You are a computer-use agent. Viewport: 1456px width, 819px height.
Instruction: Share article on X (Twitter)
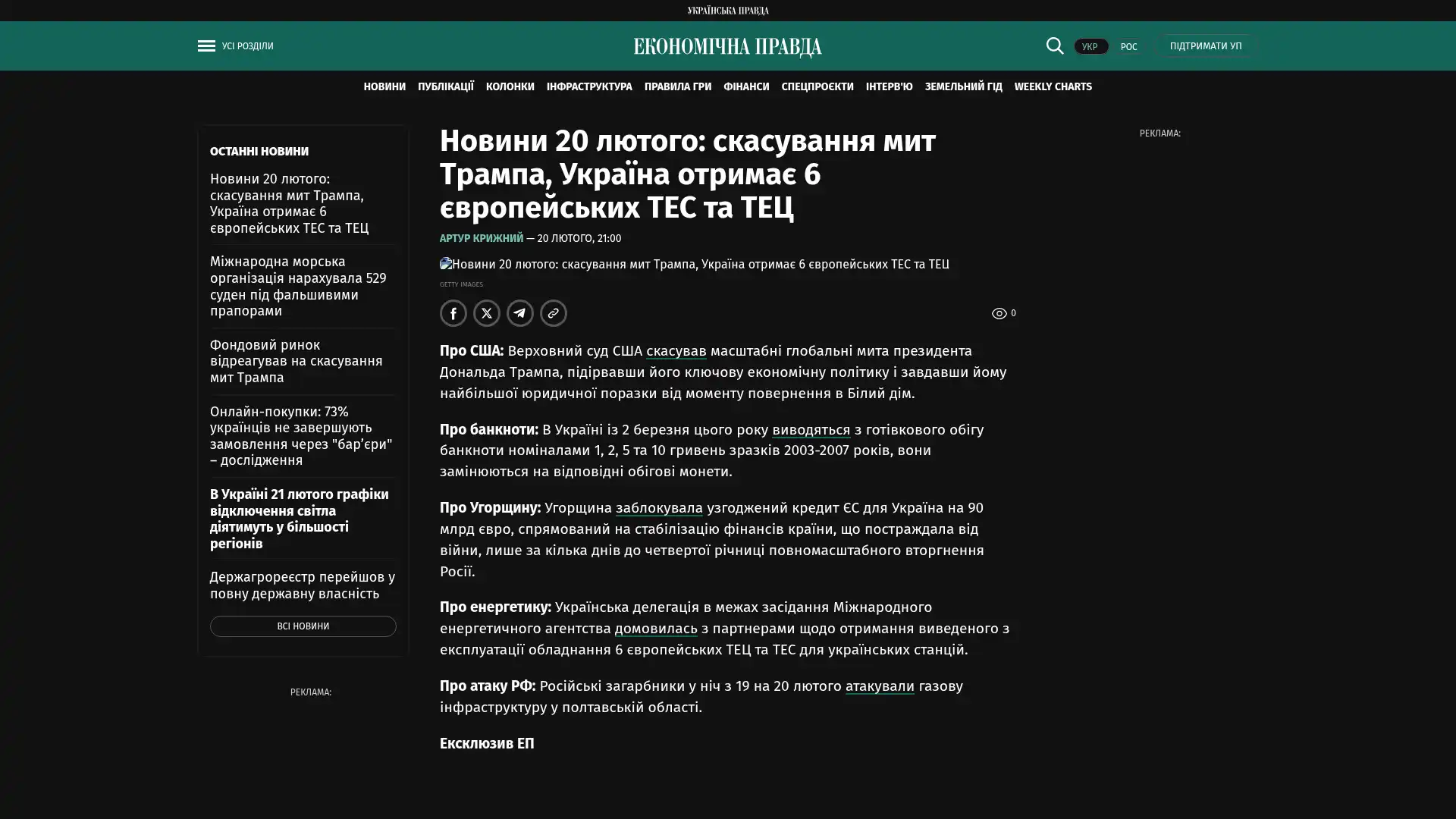click(x=486, y=313)
